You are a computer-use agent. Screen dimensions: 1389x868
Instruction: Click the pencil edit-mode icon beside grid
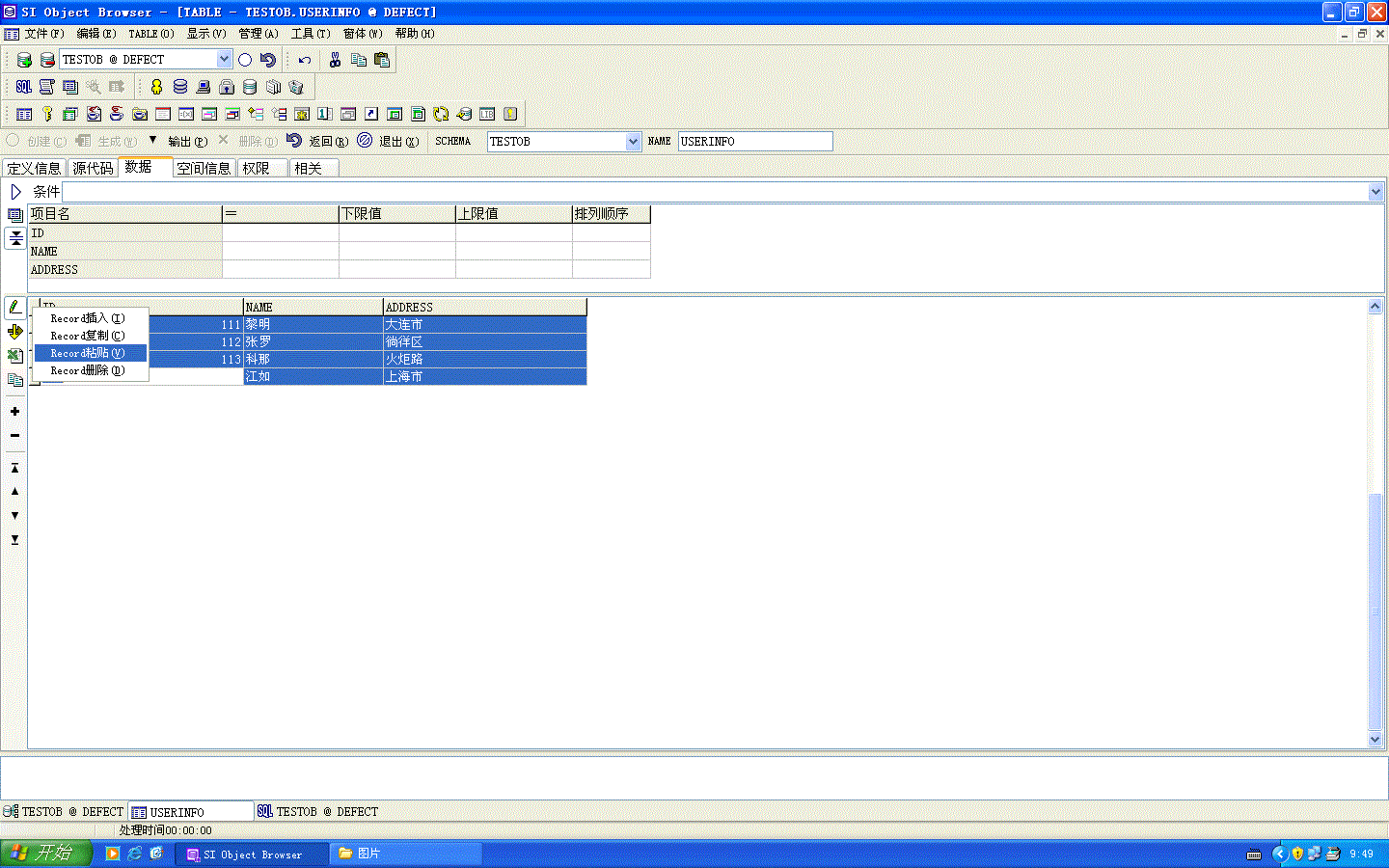pos(15,308)
